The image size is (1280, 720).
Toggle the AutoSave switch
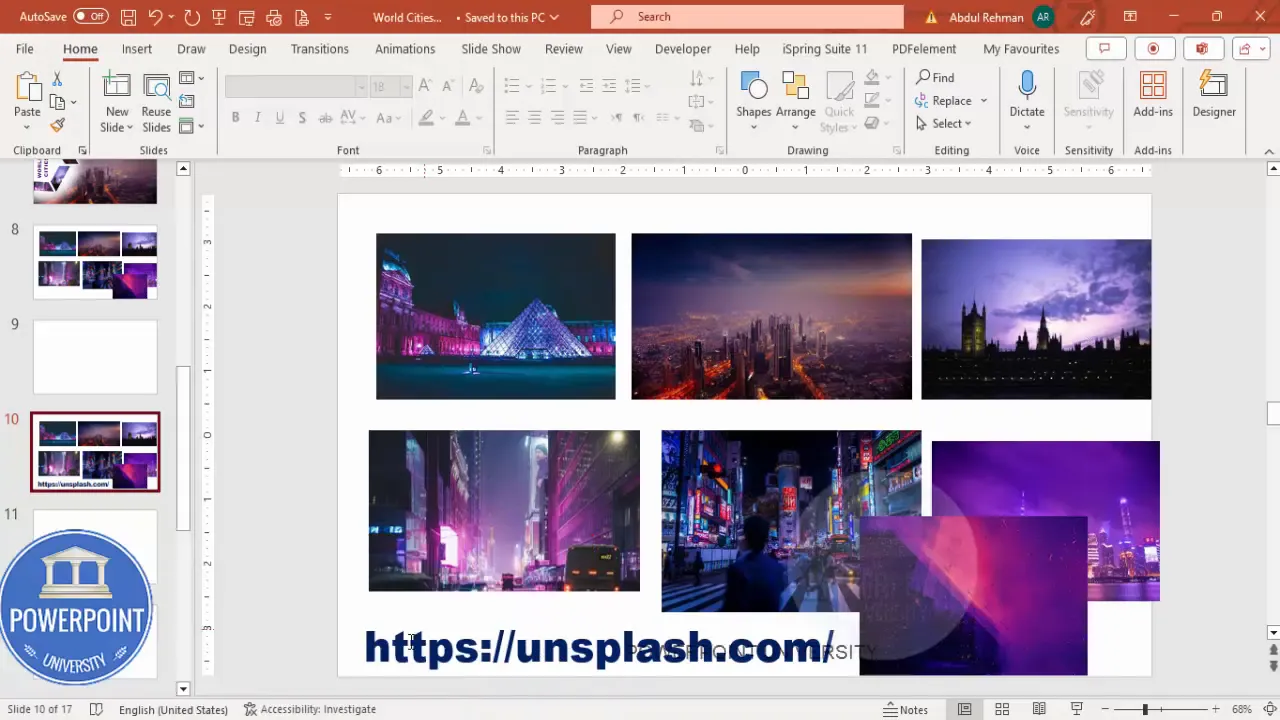[x=91, y=16]
